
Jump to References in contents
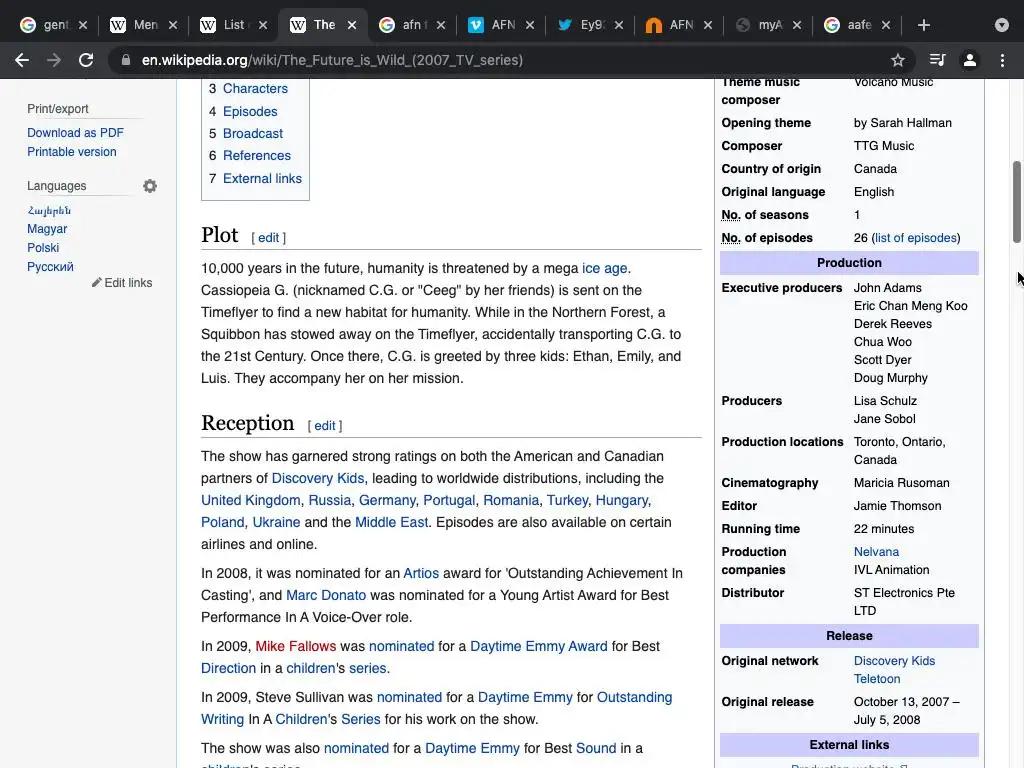(257, 155)
